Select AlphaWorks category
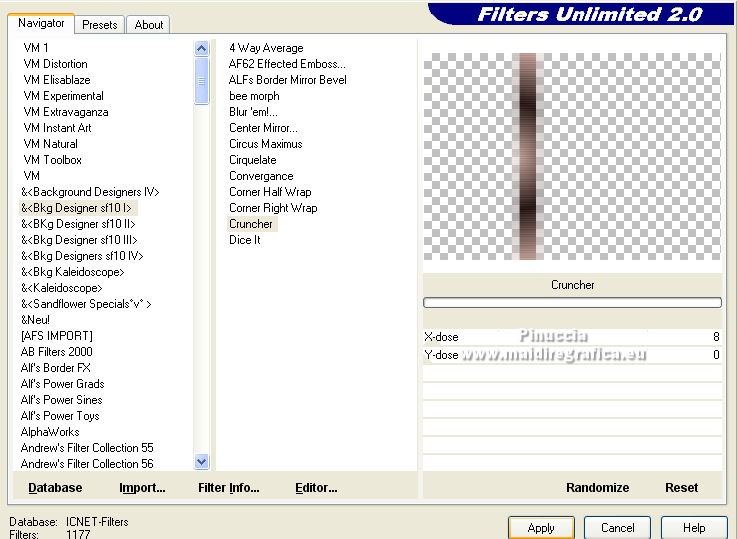The width and height of the screenshot is (737, 539). (x=50, y=431)
